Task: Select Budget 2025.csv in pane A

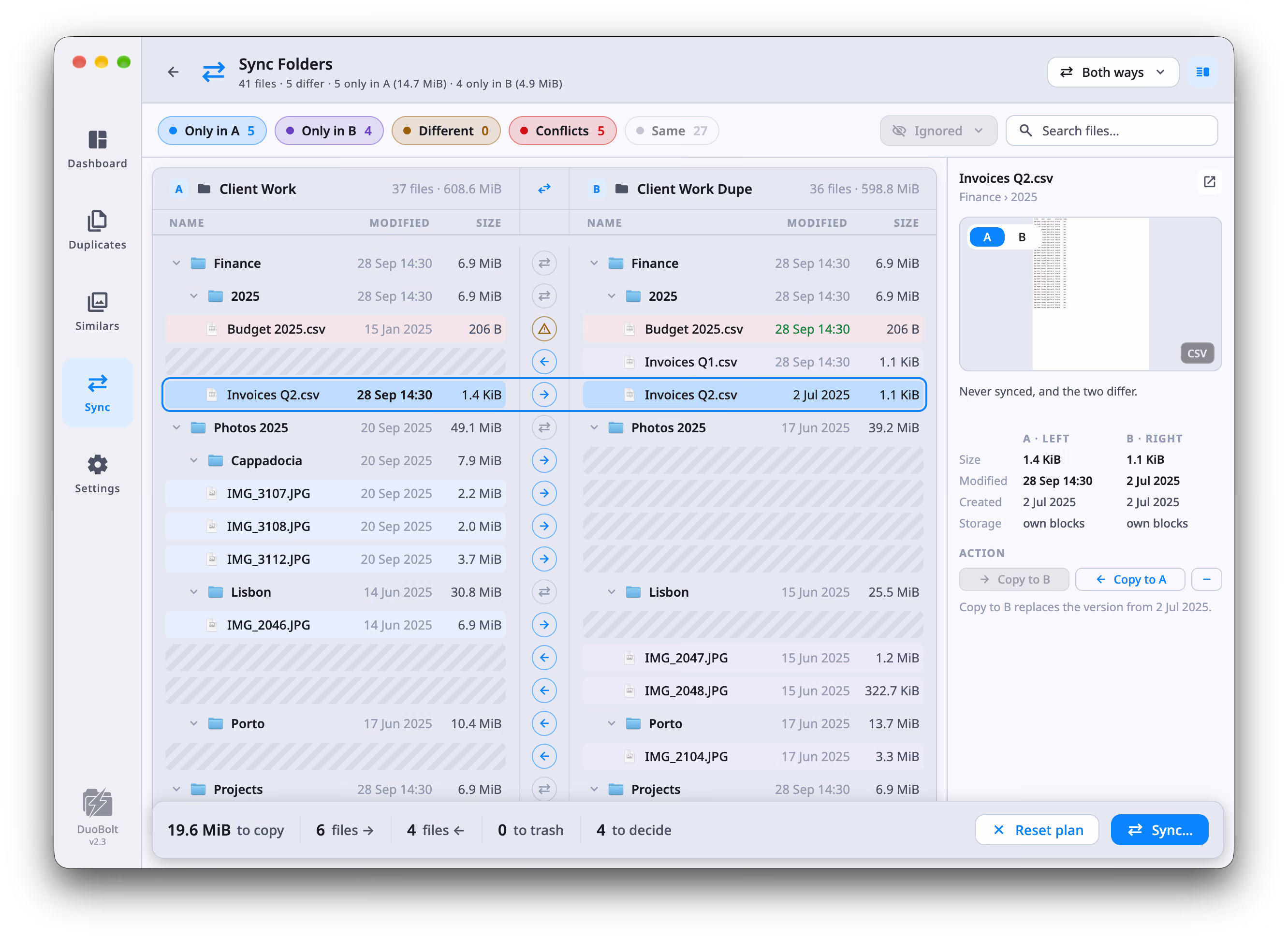Action: coord(335,329)
